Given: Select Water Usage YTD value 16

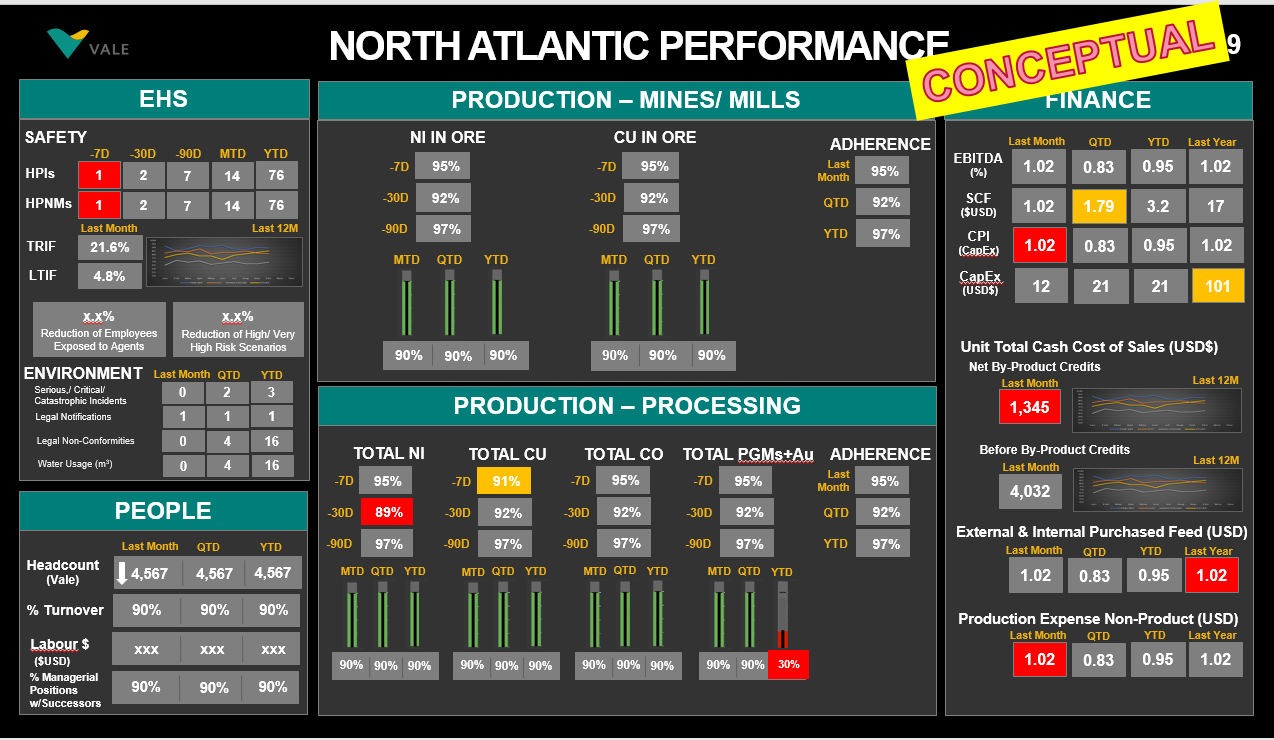Looking at the screenshot, I should coord(272,466).
